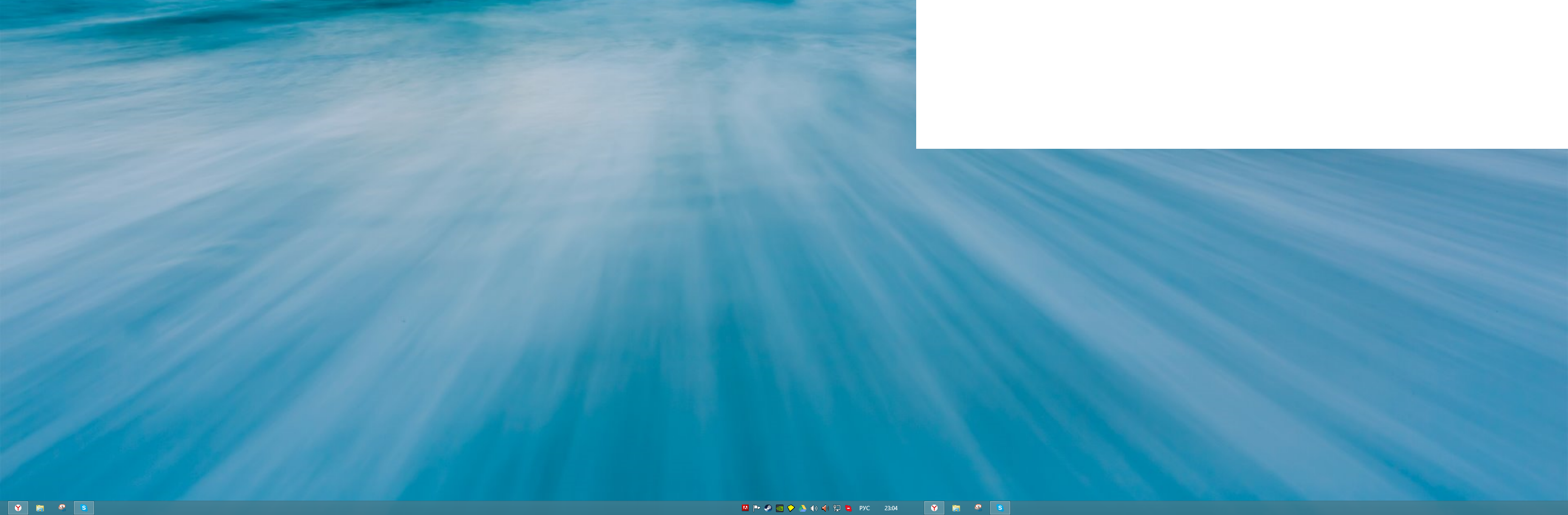Open Yandex Browser on the primary monitor taskbar

point(18,508)
